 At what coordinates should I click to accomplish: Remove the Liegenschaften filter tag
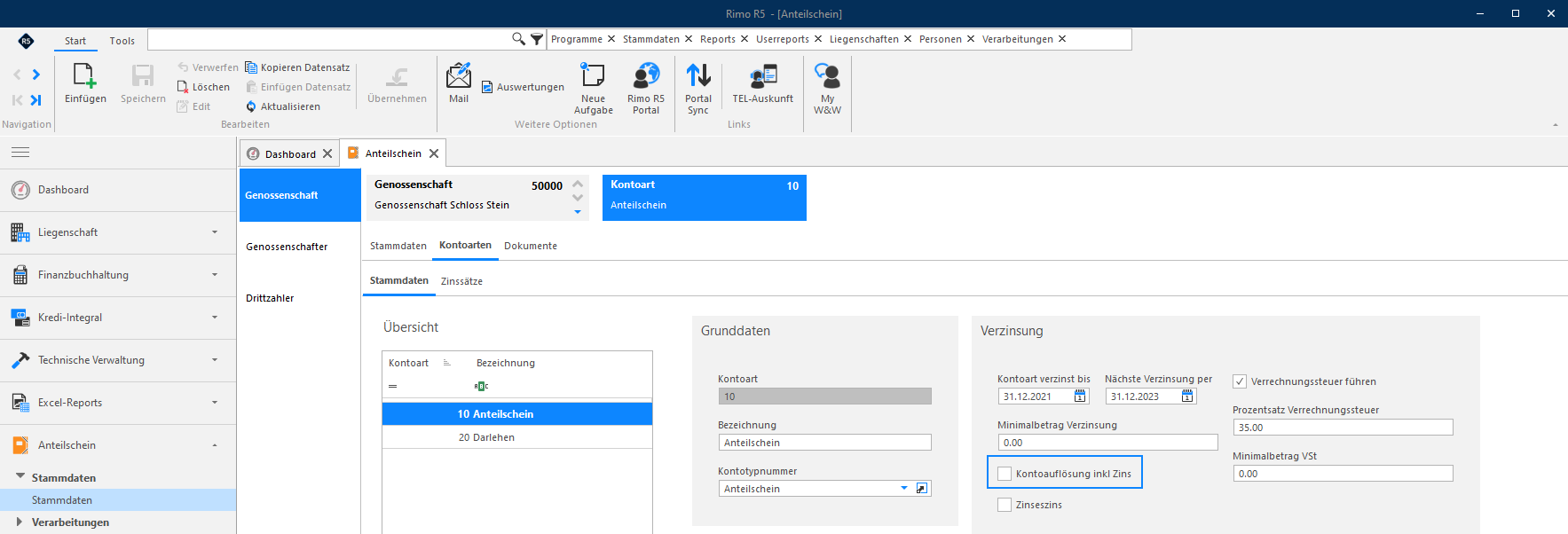[x=908, y=39]
